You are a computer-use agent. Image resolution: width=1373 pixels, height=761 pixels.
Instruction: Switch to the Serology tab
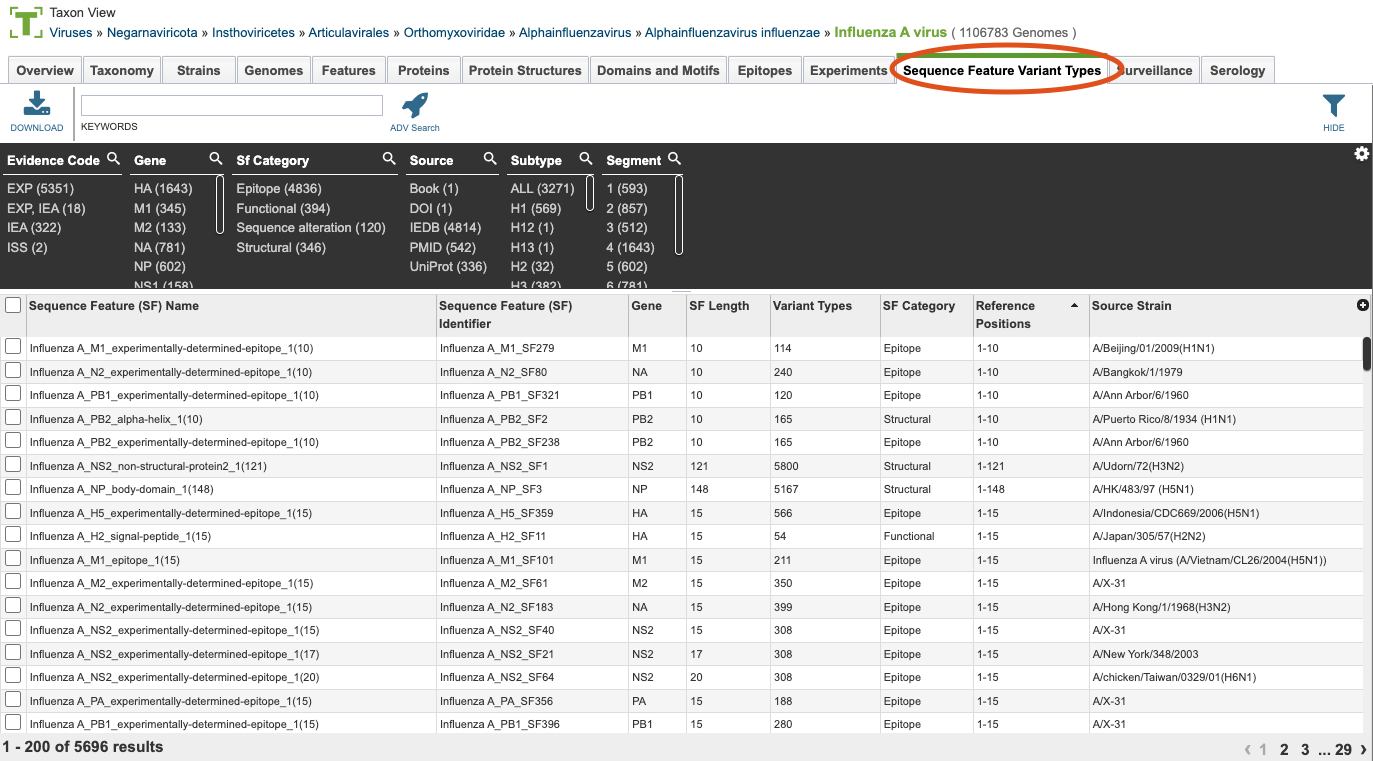pyautogui.click(x=1237, y=70)
